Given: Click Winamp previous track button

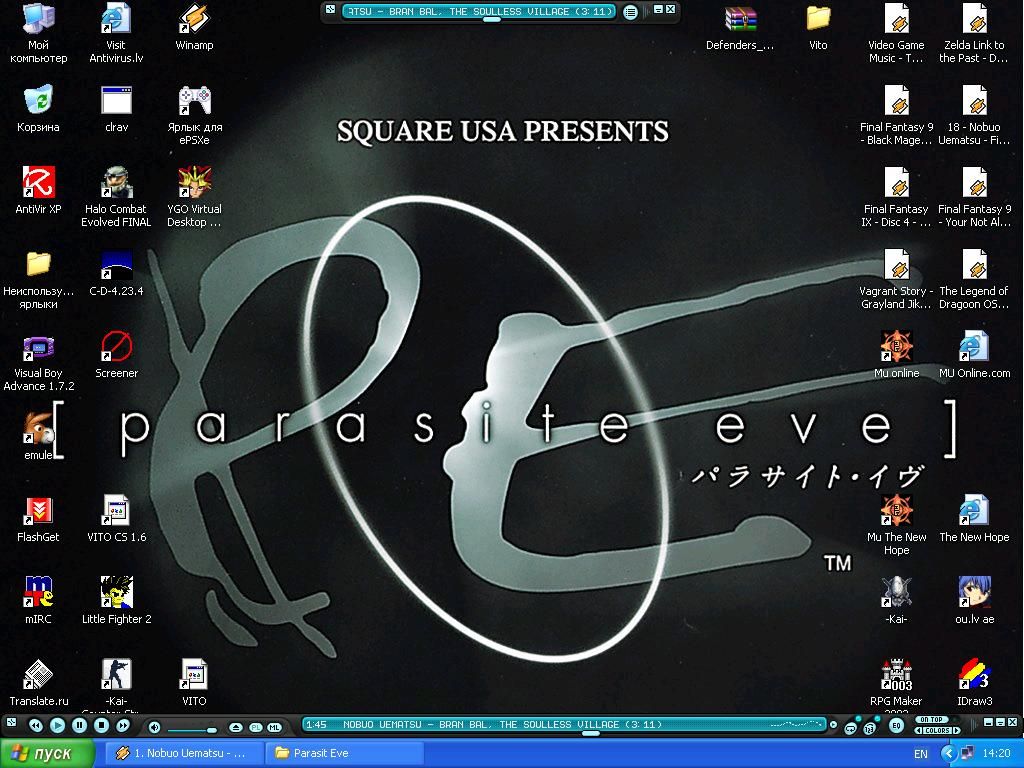Looking at the screenshot, I should 36,726.
